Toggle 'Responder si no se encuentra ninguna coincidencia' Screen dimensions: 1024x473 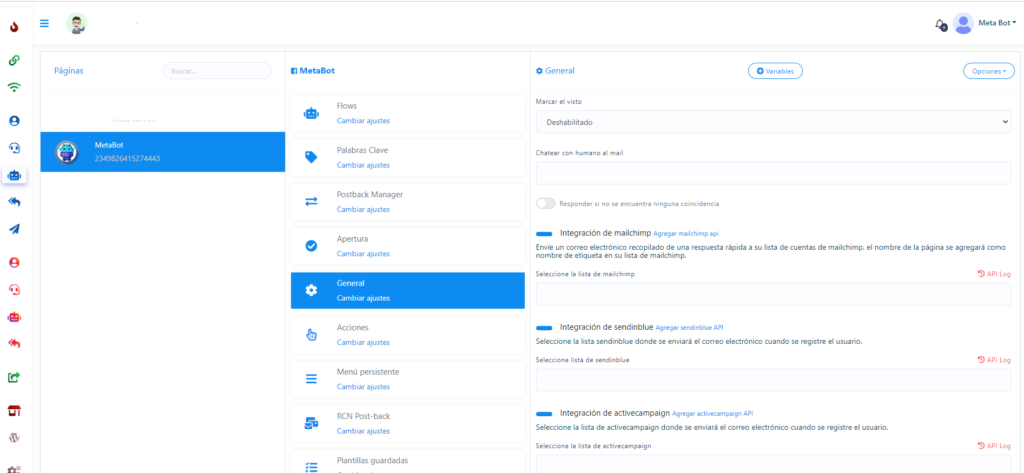pyautogui.click(x=546, y=203)
